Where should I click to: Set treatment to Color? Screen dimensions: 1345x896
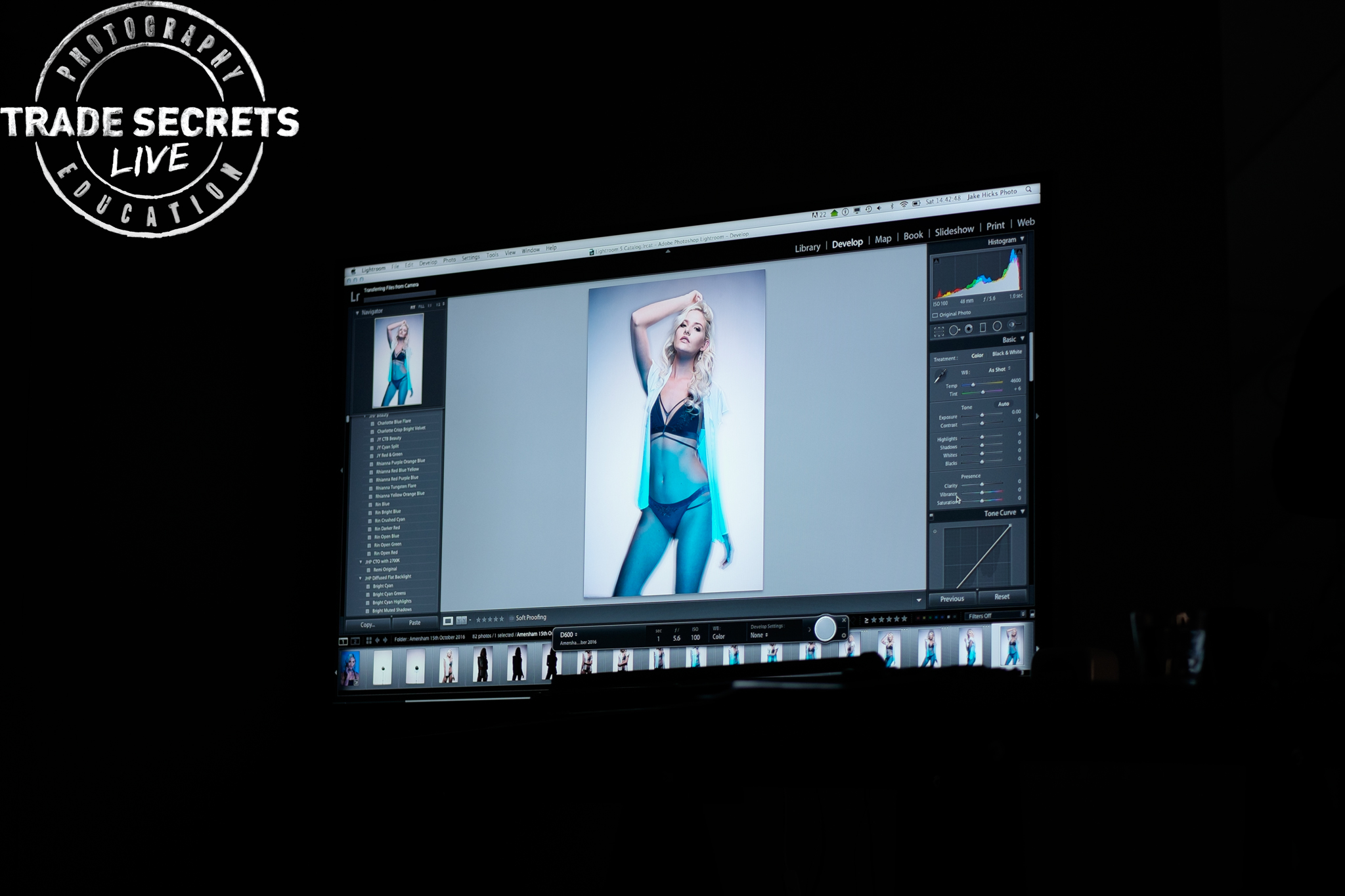coord(977,356)
